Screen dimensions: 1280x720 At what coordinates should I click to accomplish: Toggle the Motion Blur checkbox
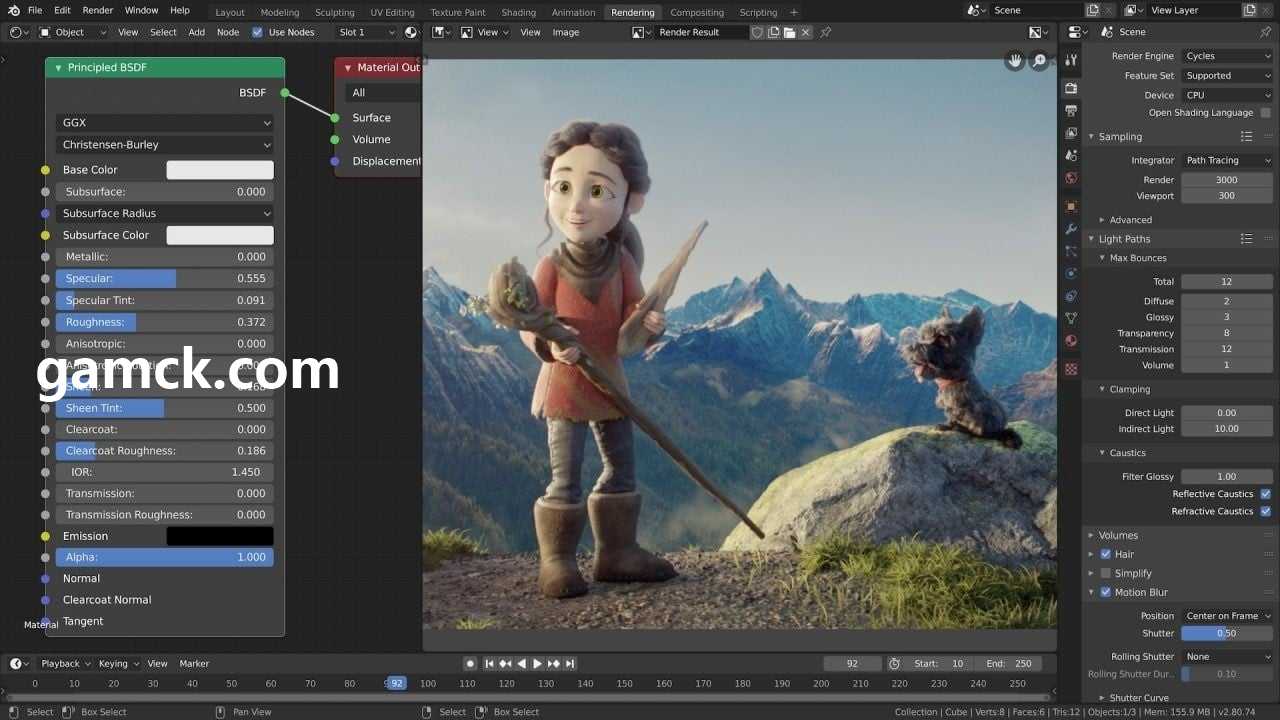[x=1105, y=592]
